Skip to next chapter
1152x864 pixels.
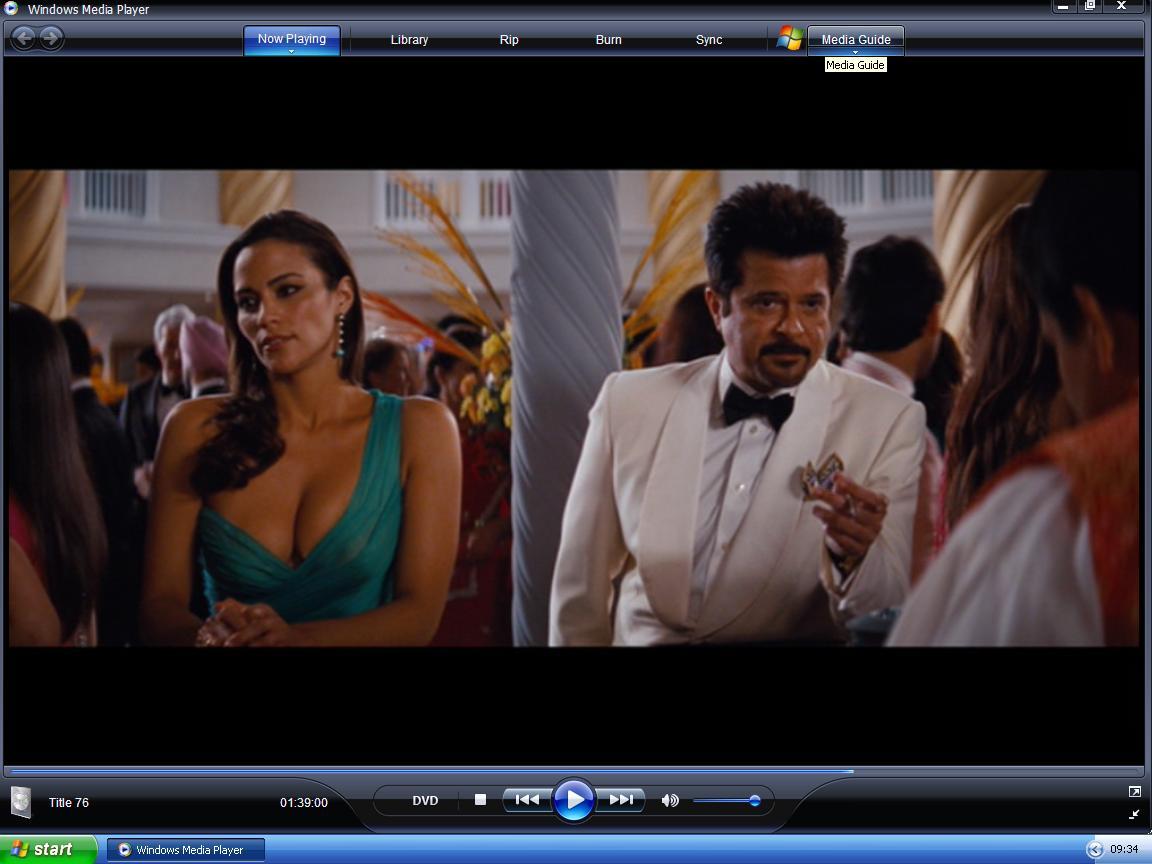click(x=621, y=799)
